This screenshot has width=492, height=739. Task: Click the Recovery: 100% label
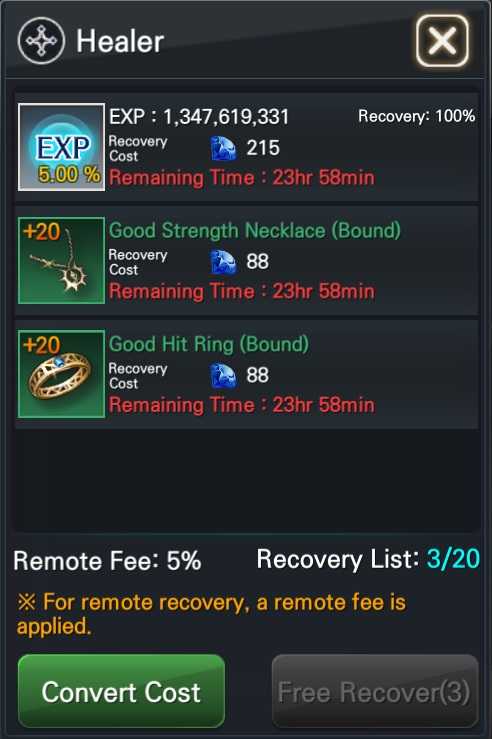(x=417, y=116)
